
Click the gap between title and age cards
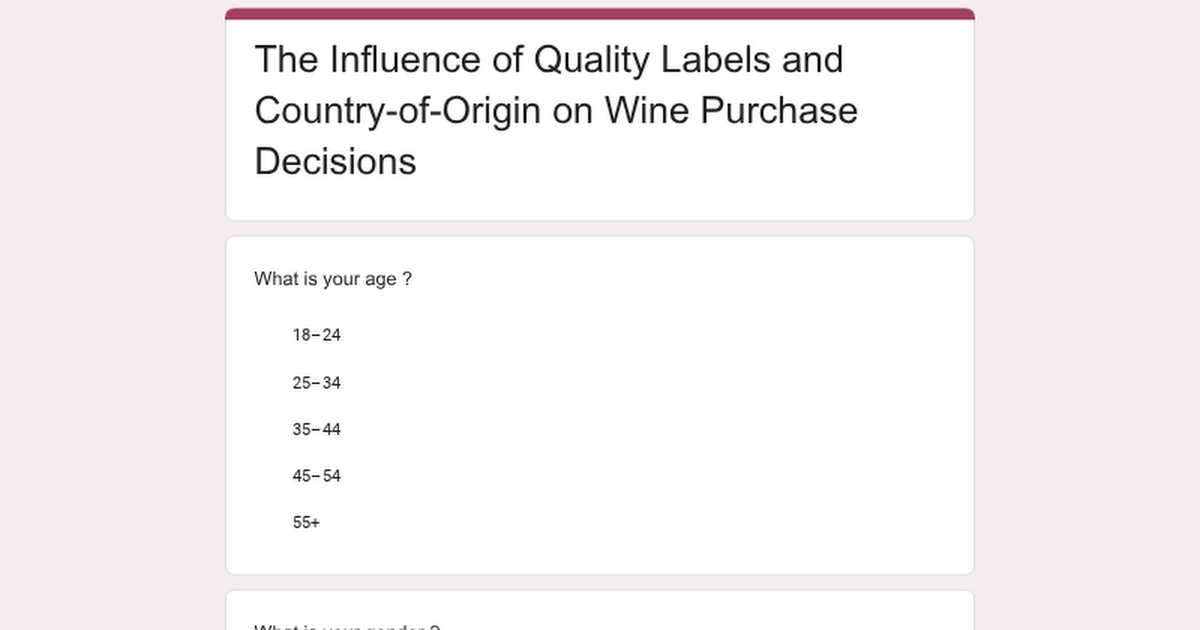tap(600, 229)
